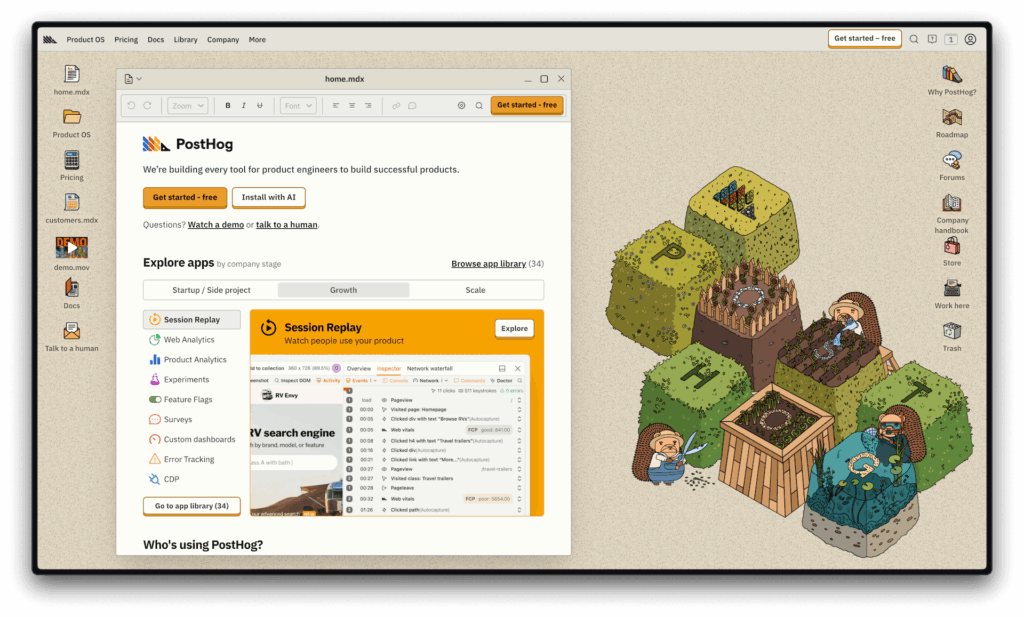The width and height of the screenshot is (1024, 617).
Task: Follow the Watch a demo link
Action: 216,225
